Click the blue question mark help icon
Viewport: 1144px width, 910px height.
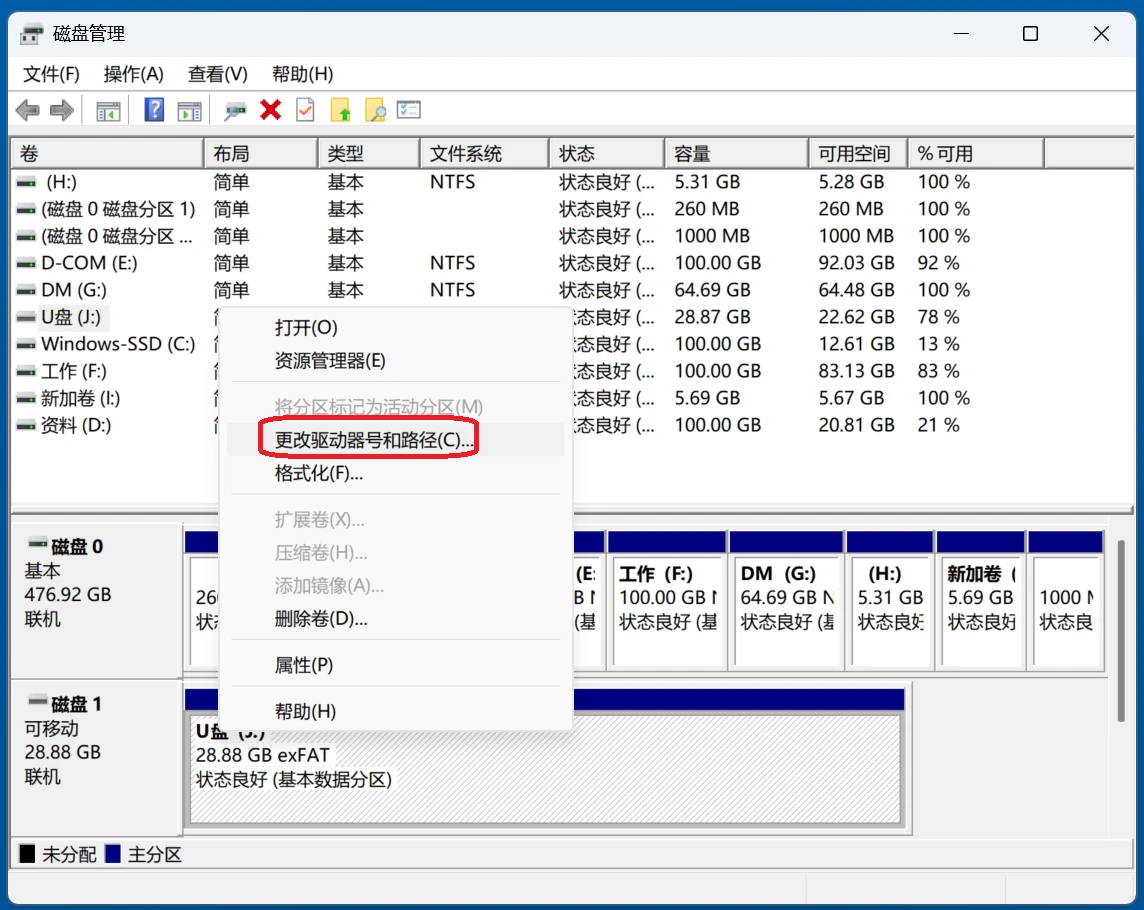click(x=154, y=110)
